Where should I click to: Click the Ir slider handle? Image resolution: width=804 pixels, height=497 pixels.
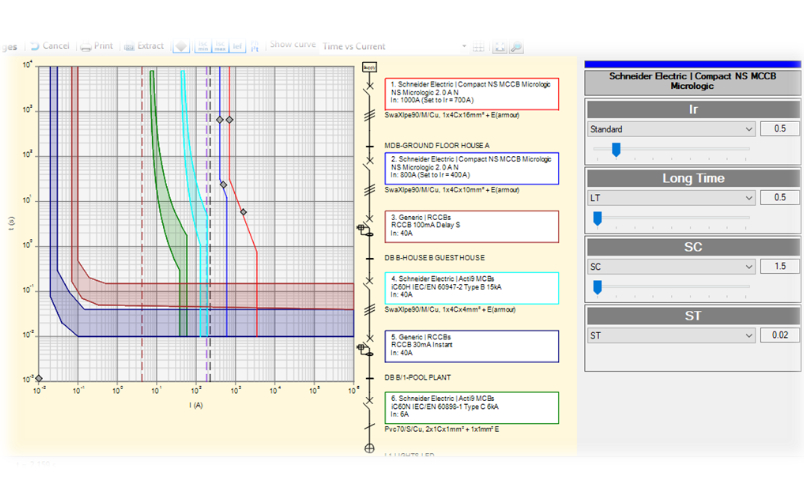(x=616, y=149)
